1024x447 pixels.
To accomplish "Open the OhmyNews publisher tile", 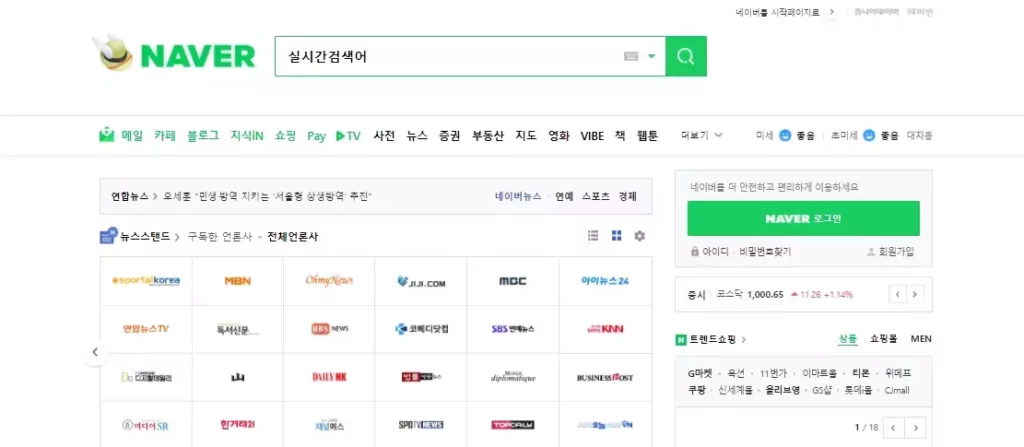I will 329,281.
